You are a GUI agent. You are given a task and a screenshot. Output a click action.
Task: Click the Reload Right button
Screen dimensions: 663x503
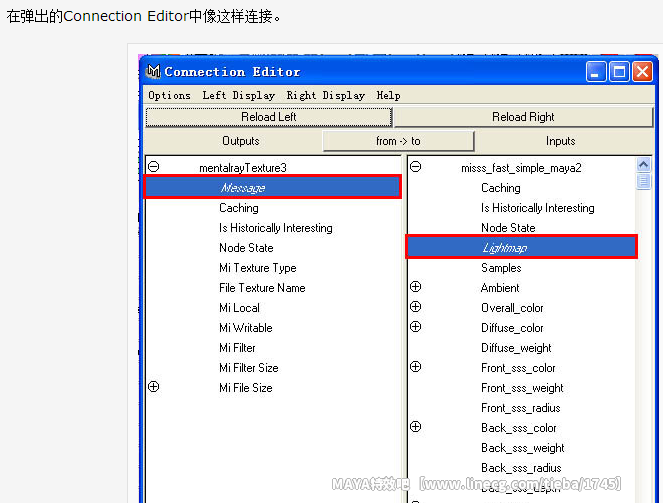click(x=523, y=117)
